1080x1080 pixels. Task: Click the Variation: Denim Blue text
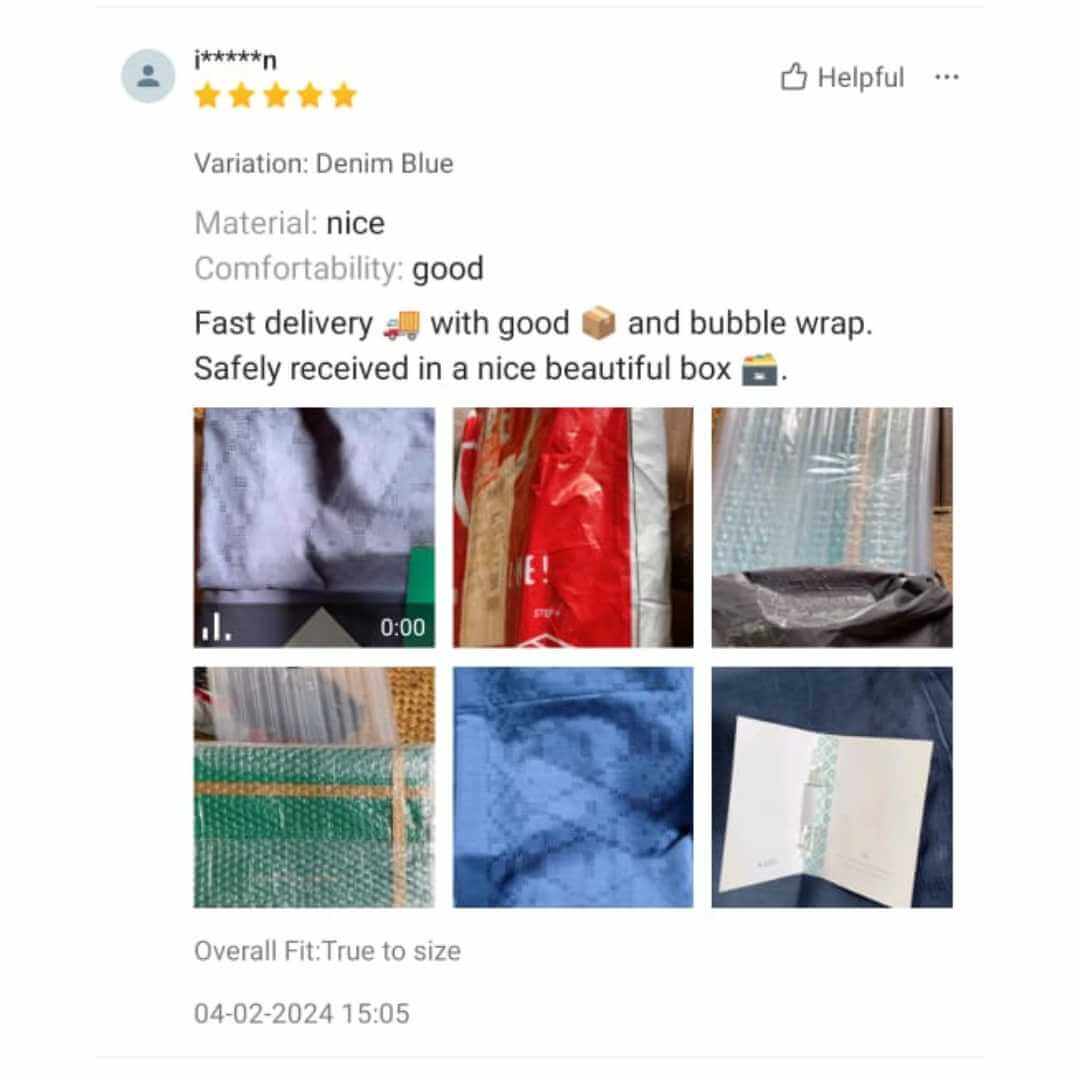click(324, 163)
